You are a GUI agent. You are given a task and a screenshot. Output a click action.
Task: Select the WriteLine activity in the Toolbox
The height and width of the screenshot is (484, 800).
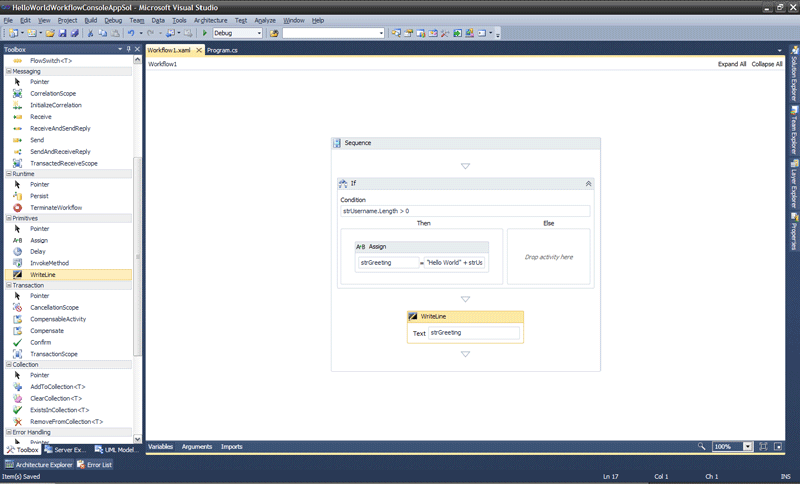click(68, 274)
